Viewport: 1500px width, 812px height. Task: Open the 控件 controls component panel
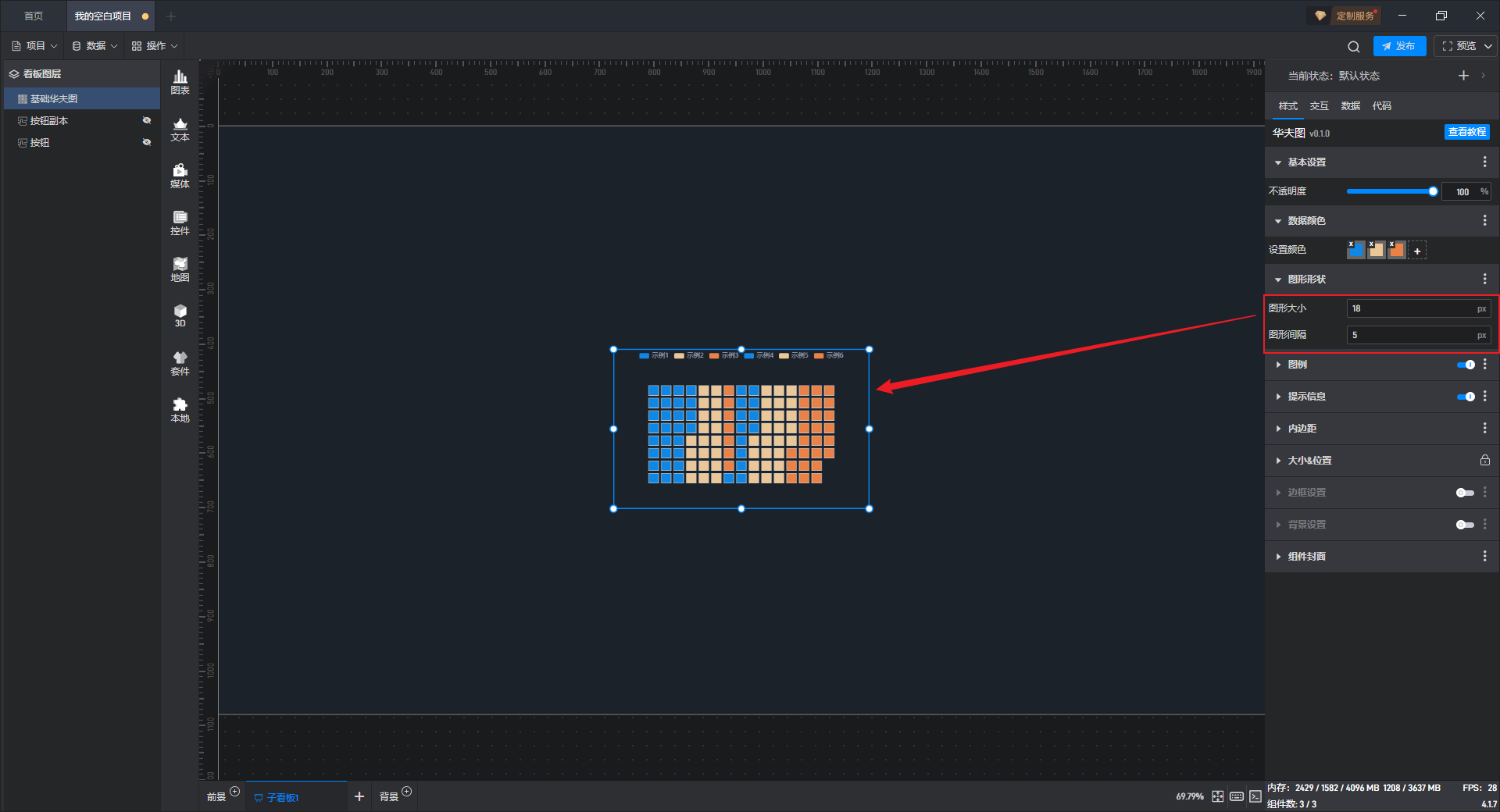coord(180,223)
